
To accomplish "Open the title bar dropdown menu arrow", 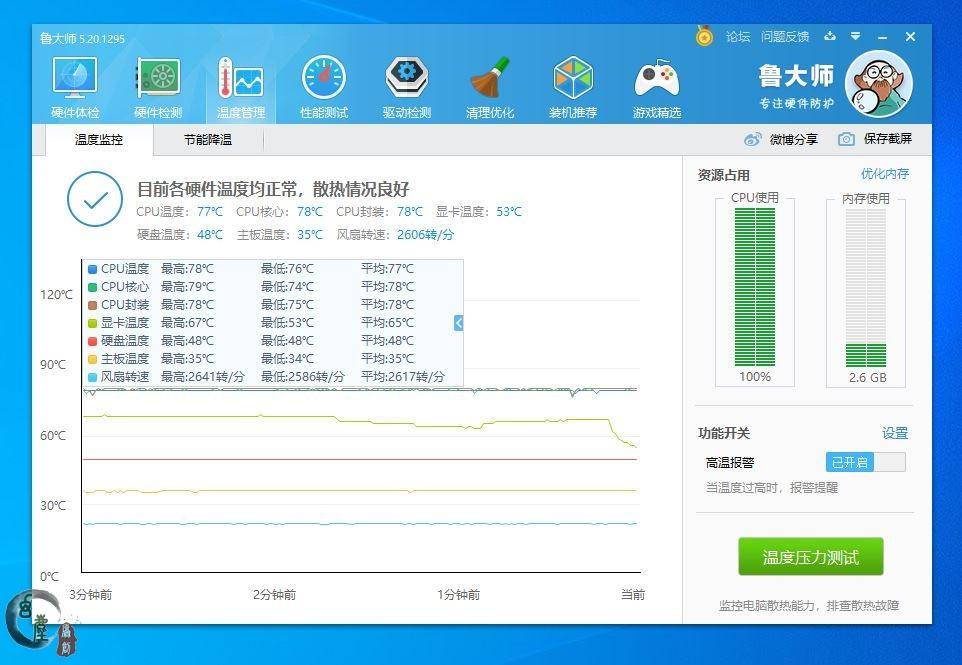I will point(855,36).
